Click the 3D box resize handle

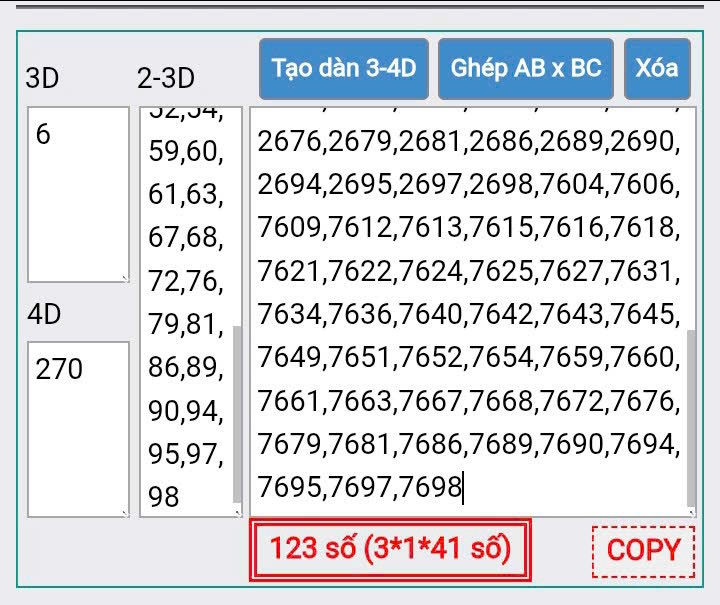point(124,278)
